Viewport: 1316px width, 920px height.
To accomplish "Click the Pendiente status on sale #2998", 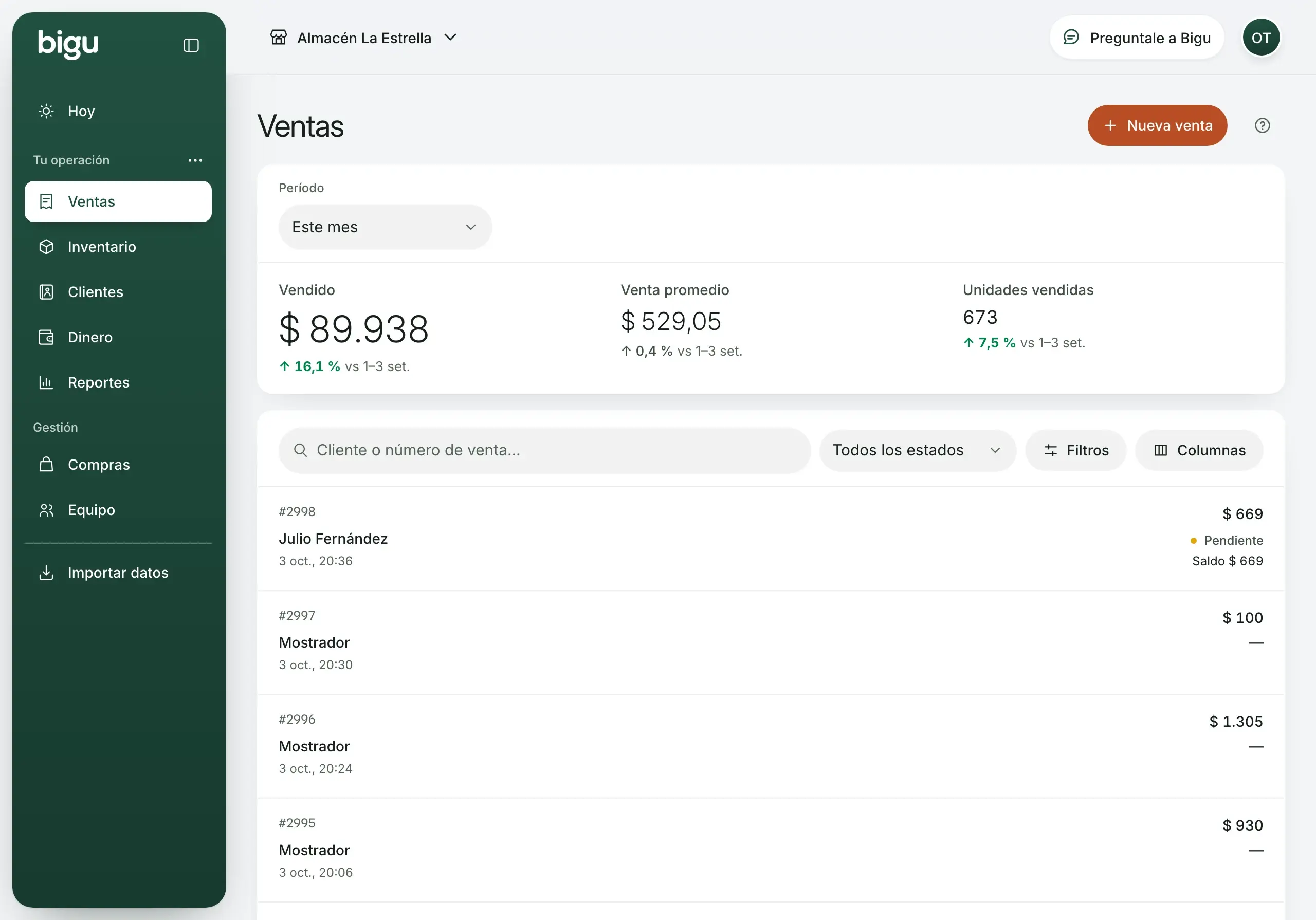I will [x=1227, y=540].
